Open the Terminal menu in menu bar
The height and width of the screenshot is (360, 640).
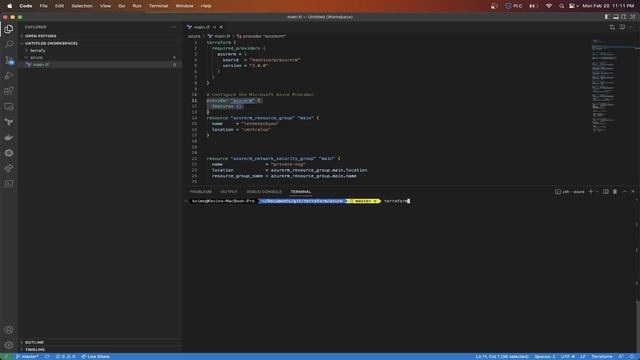pos(158,6)
